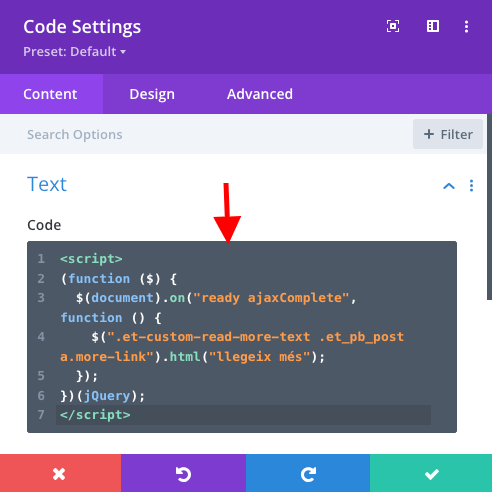
Task: Open the Code Settings three-dot menu
Action: coord(466,26)
